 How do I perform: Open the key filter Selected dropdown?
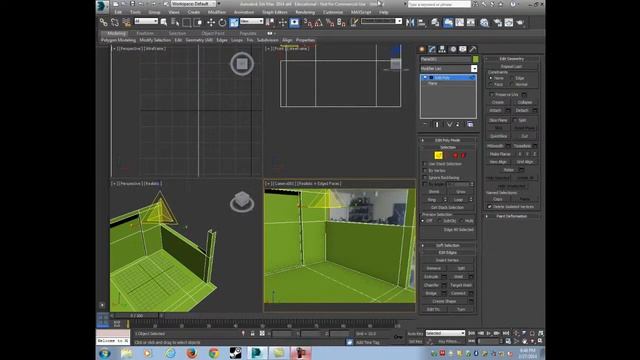tap(445, 333)
